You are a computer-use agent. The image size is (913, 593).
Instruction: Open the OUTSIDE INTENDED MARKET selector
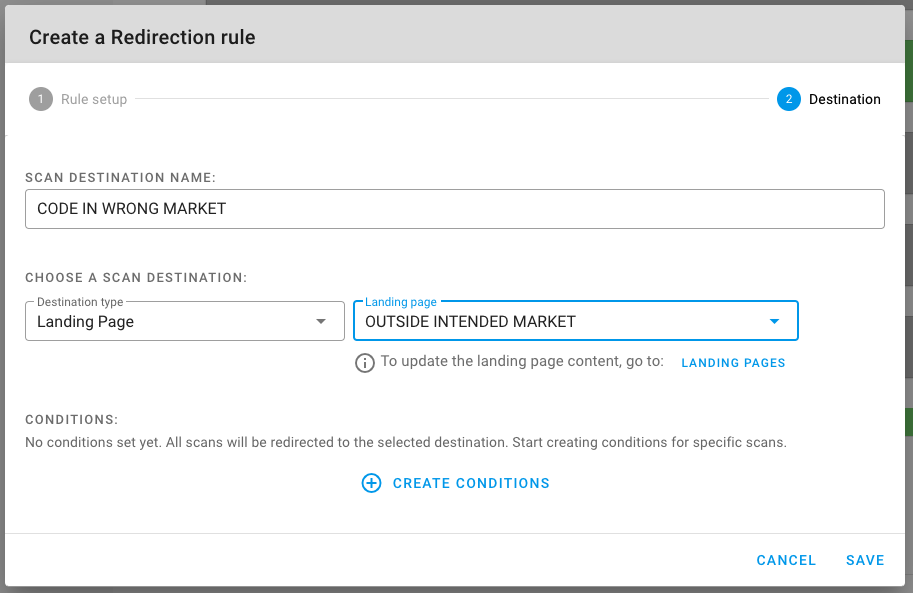click(x=575, y=321)
